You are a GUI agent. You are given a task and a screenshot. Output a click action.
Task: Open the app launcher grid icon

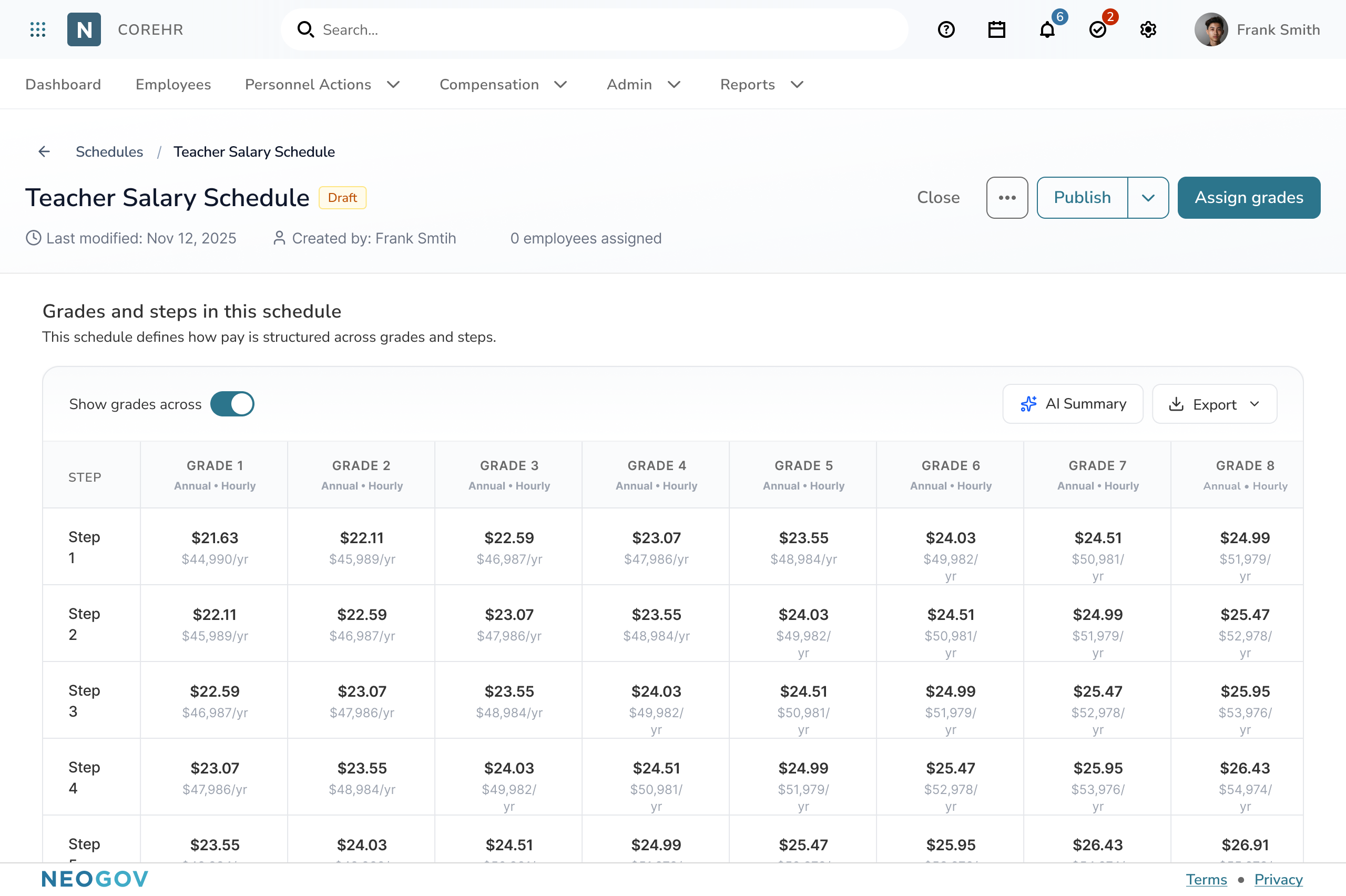click(x=38, y=29)
